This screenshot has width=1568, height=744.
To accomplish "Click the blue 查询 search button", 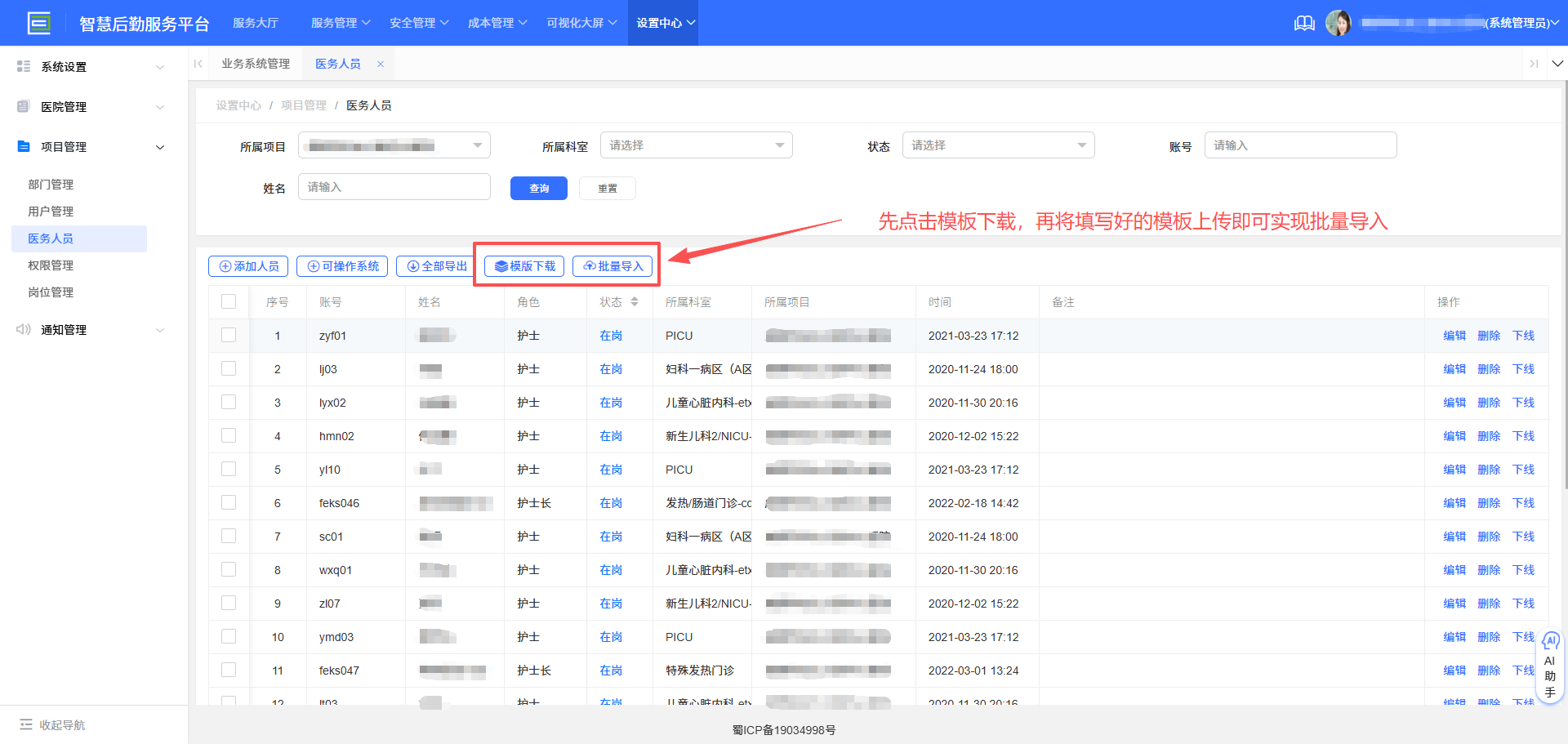I will point(538,188).
